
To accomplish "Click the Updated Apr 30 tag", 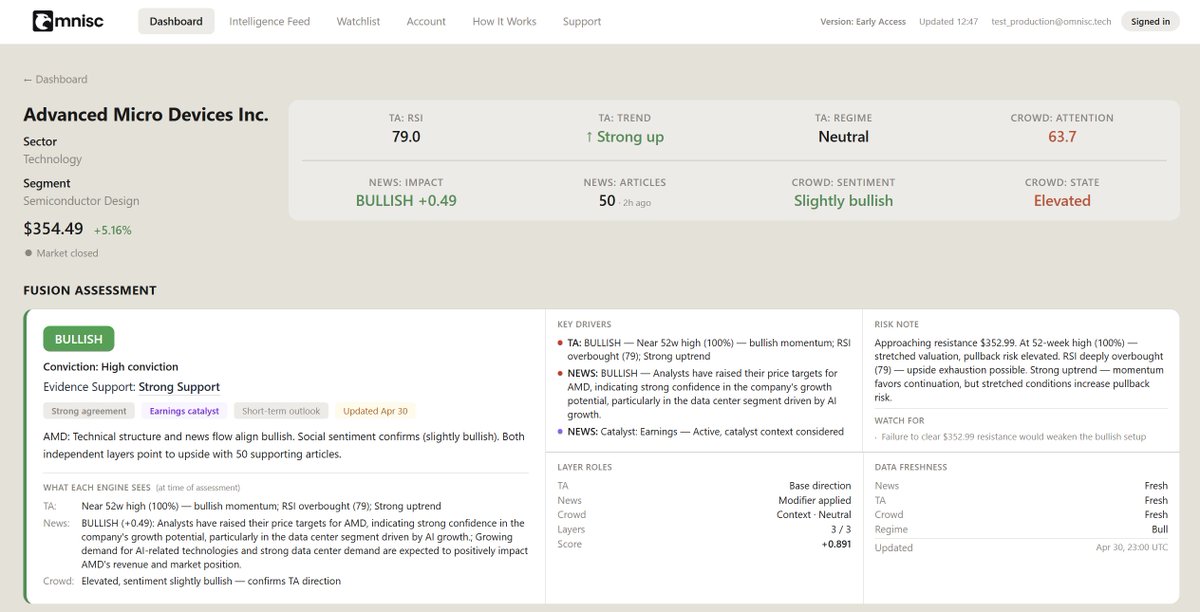I will (375, 410).
